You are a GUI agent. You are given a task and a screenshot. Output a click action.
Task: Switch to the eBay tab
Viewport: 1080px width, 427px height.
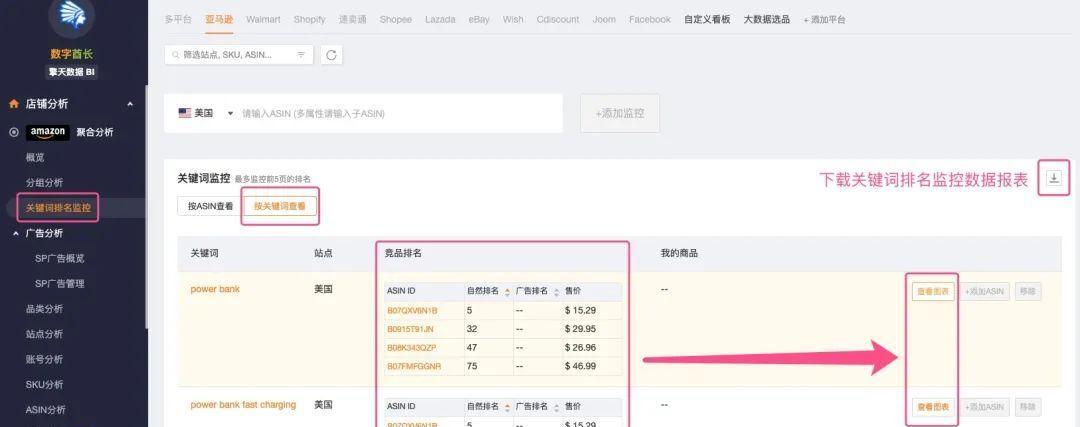click(479, 19)
